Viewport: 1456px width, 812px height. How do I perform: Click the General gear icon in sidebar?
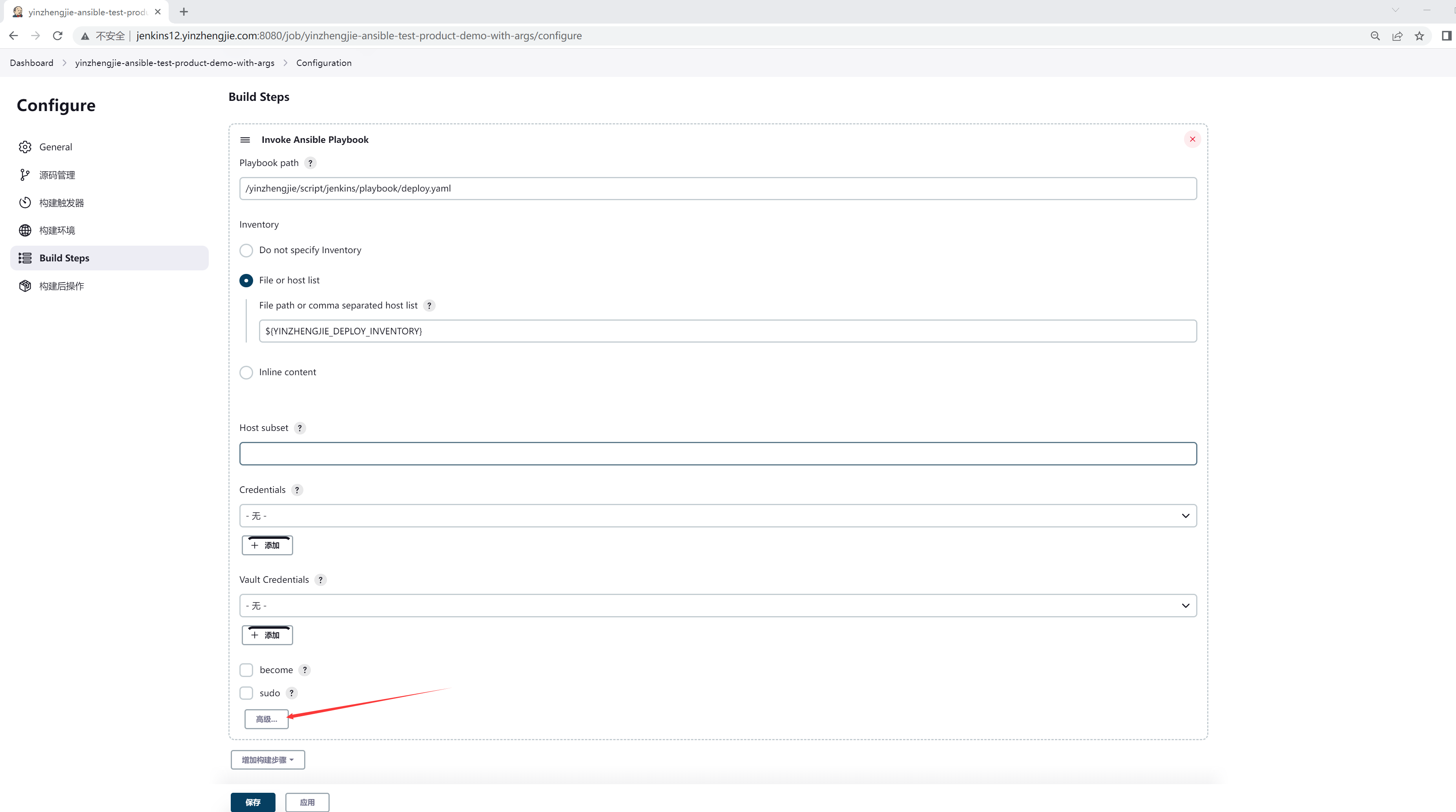pos(25,147)
